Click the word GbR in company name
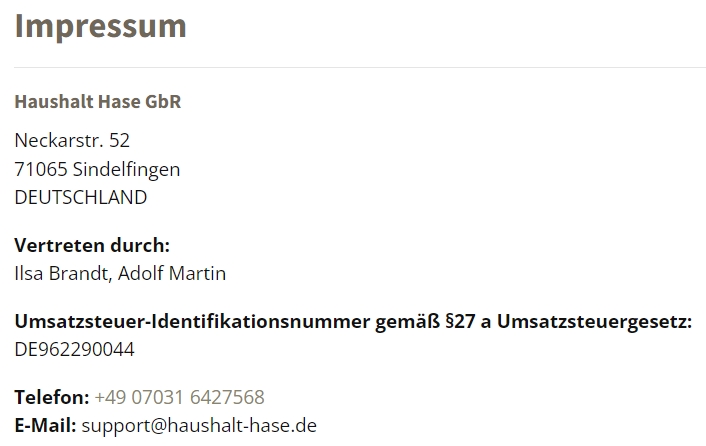The width and height of the screenshot is (706, 446). click(x=163, y=102)
